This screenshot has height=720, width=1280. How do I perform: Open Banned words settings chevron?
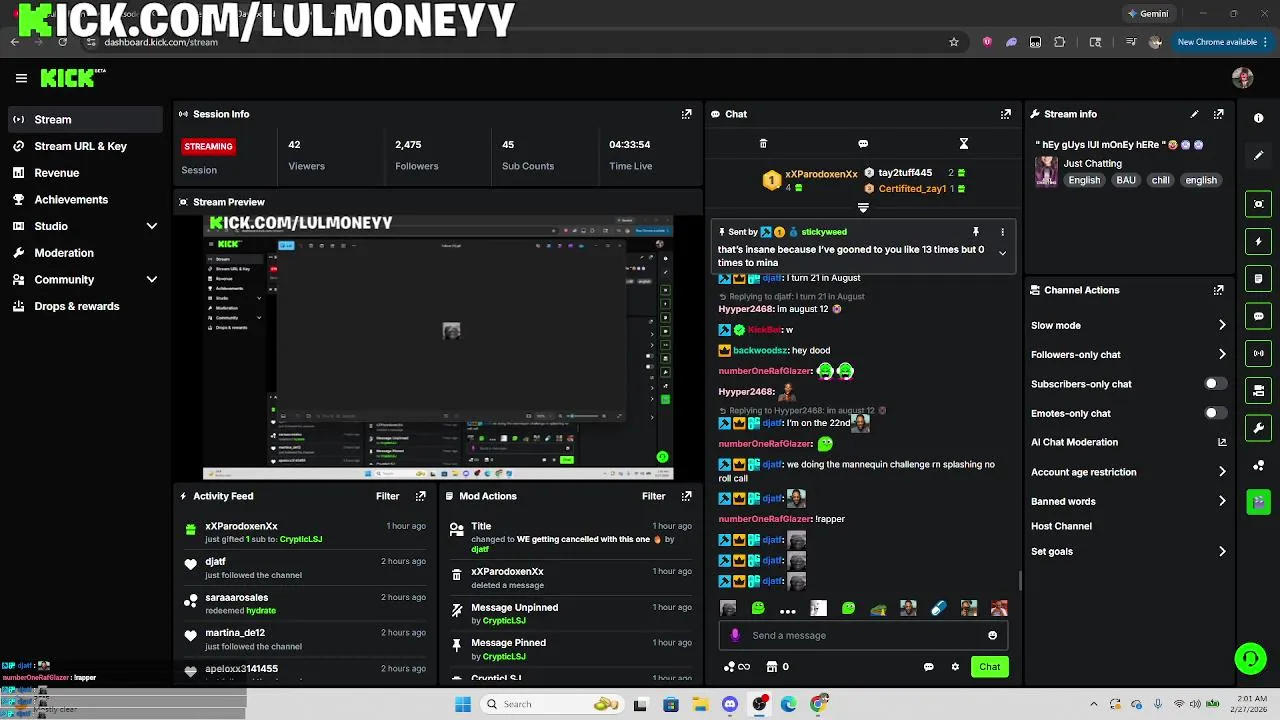1222,501
